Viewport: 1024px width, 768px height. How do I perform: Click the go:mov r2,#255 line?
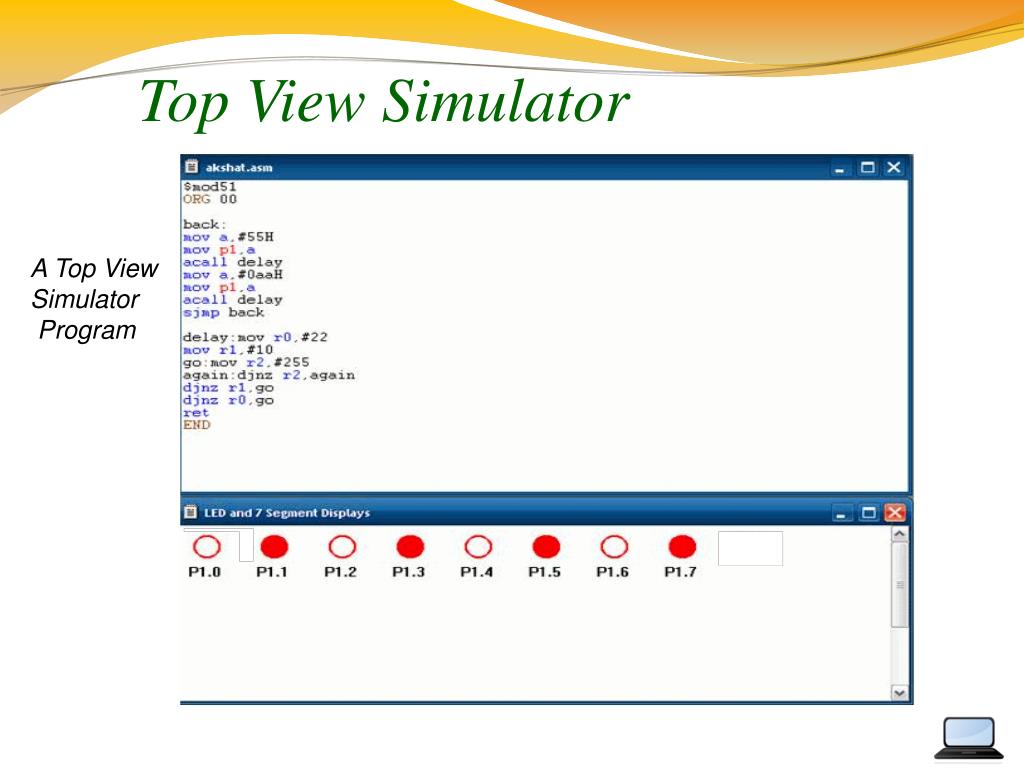[246, 362]
